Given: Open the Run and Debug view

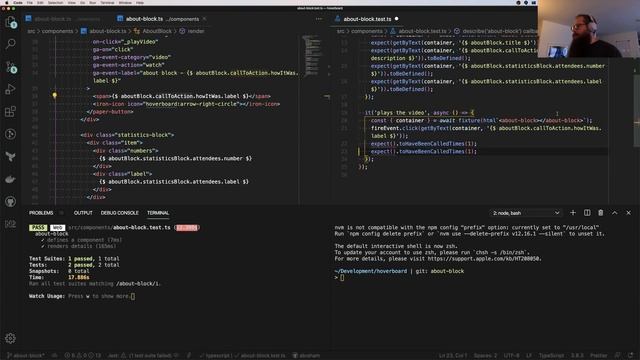Looking at the screenshot, I should pos(11,89).
